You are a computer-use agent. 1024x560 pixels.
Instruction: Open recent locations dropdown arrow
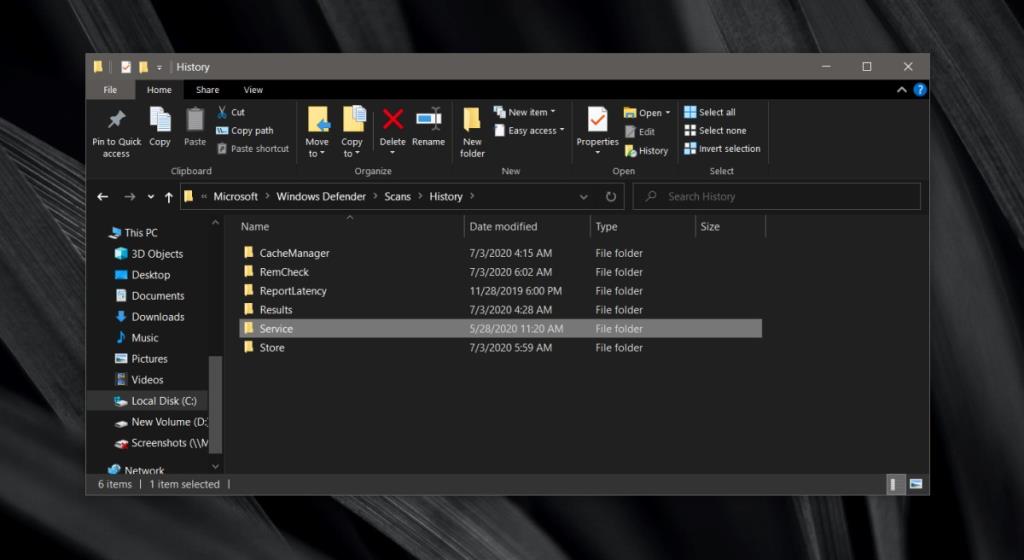point(151,196)
